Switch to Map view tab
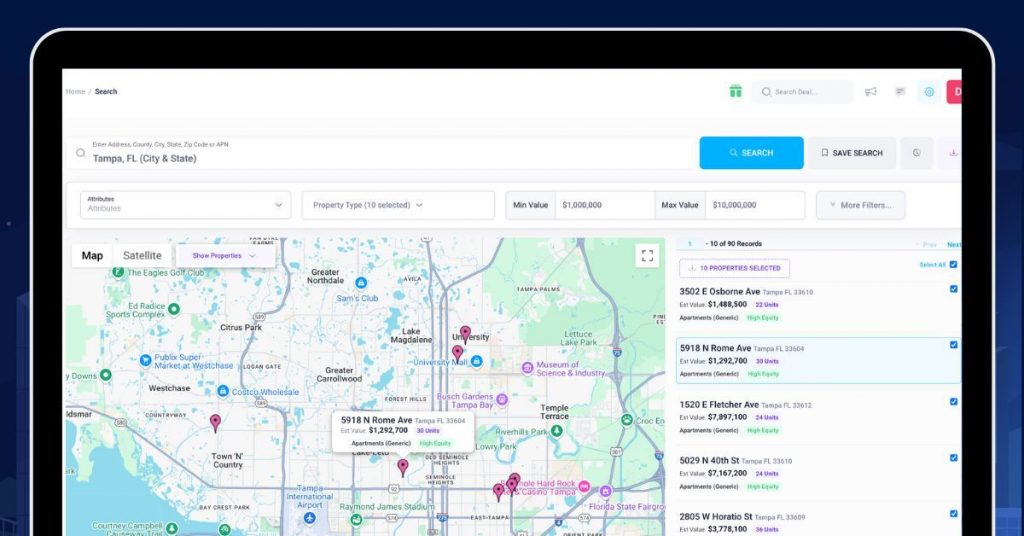This screenshot has height=536, width=1024. (92, 256)
